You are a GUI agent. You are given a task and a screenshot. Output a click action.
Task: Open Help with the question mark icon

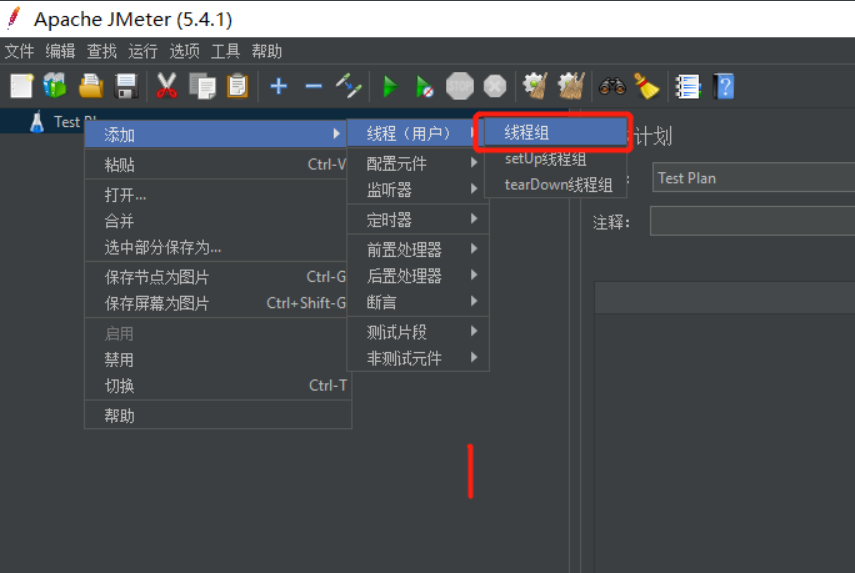click(724, 86)
